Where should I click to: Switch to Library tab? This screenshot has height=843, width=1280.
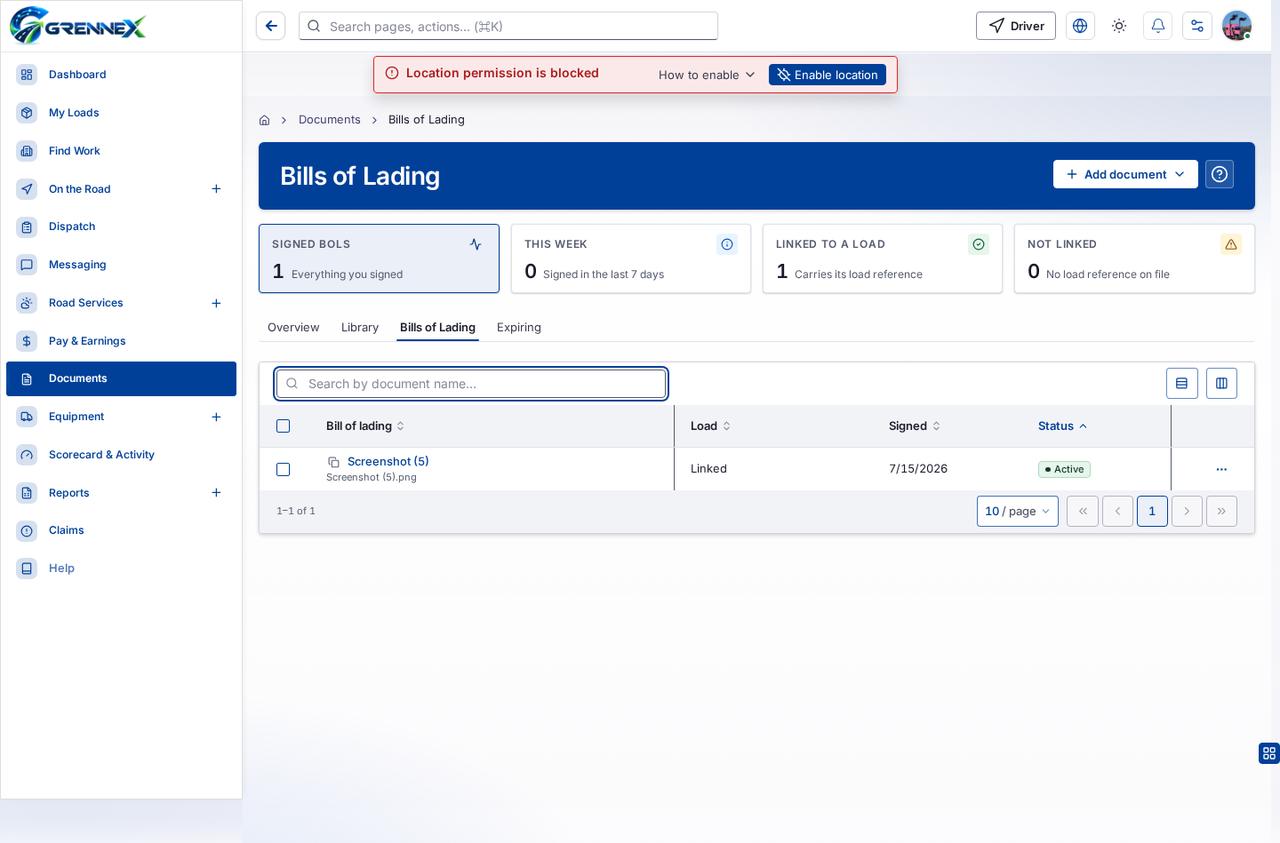click(360, 327)
